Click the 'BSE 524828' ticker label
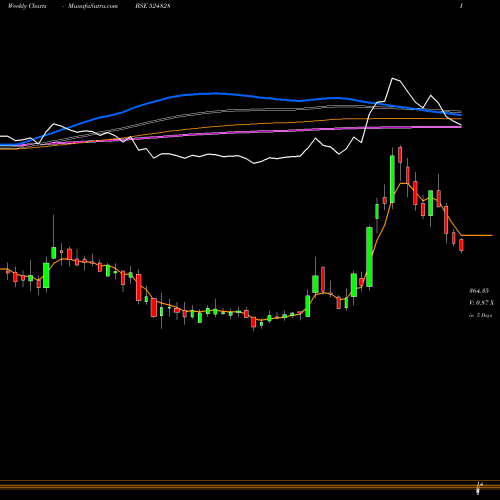Image resolution: width=500 pixels, height=500 pixels. pyautogui.click(x=153, y=6)
